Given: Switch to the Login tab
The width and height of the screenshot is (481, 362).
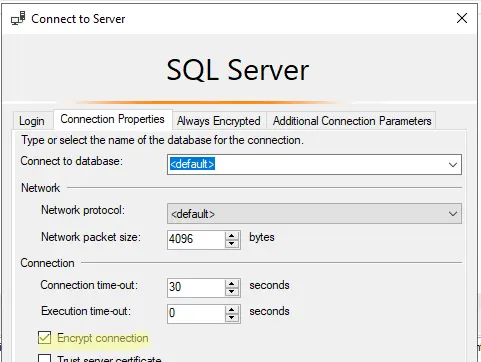Looking at the screenshot, I should (x=32, y=121).
